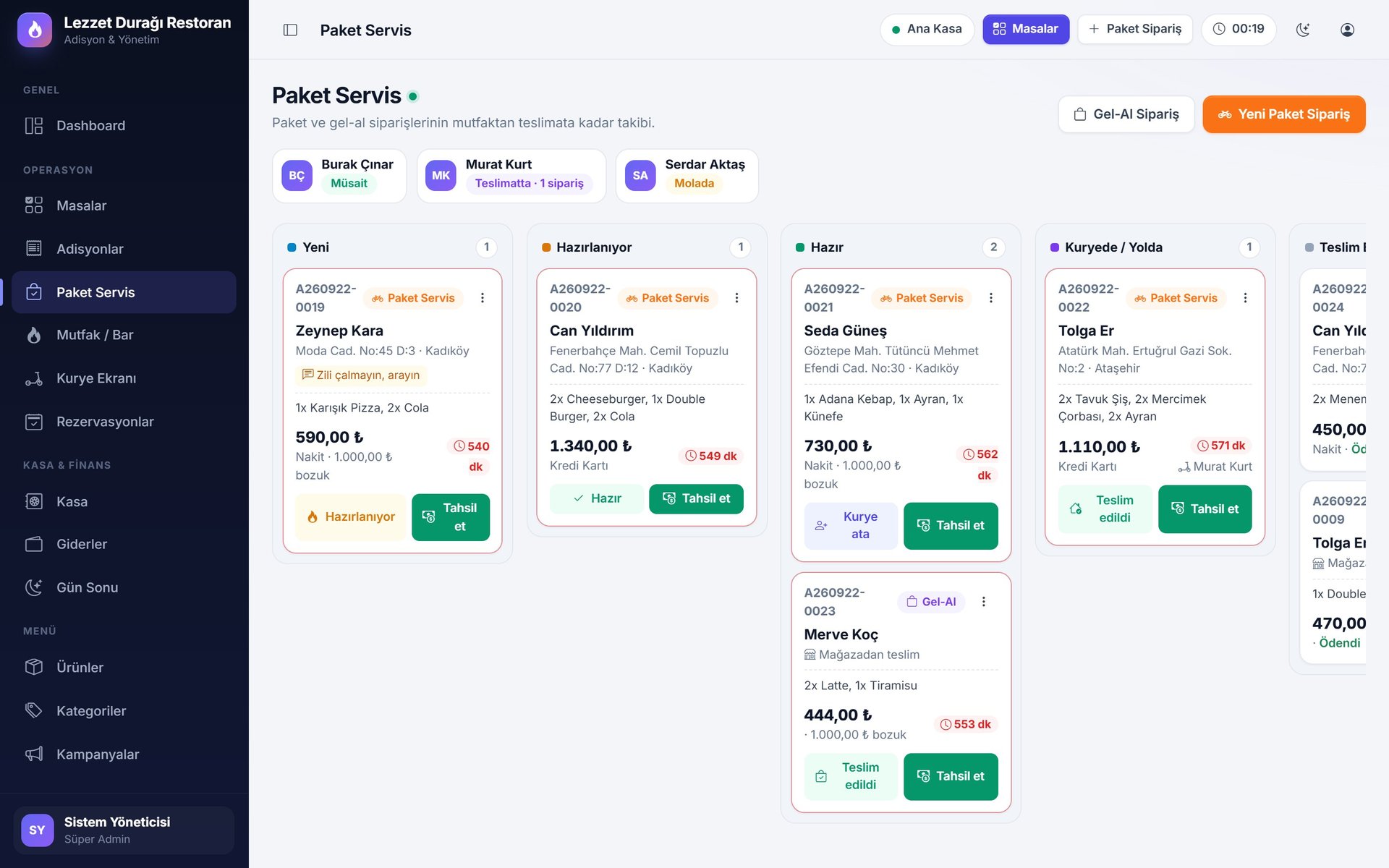
Task: Click Gel-Al Sipariş button
Action: pos(1126,114)
